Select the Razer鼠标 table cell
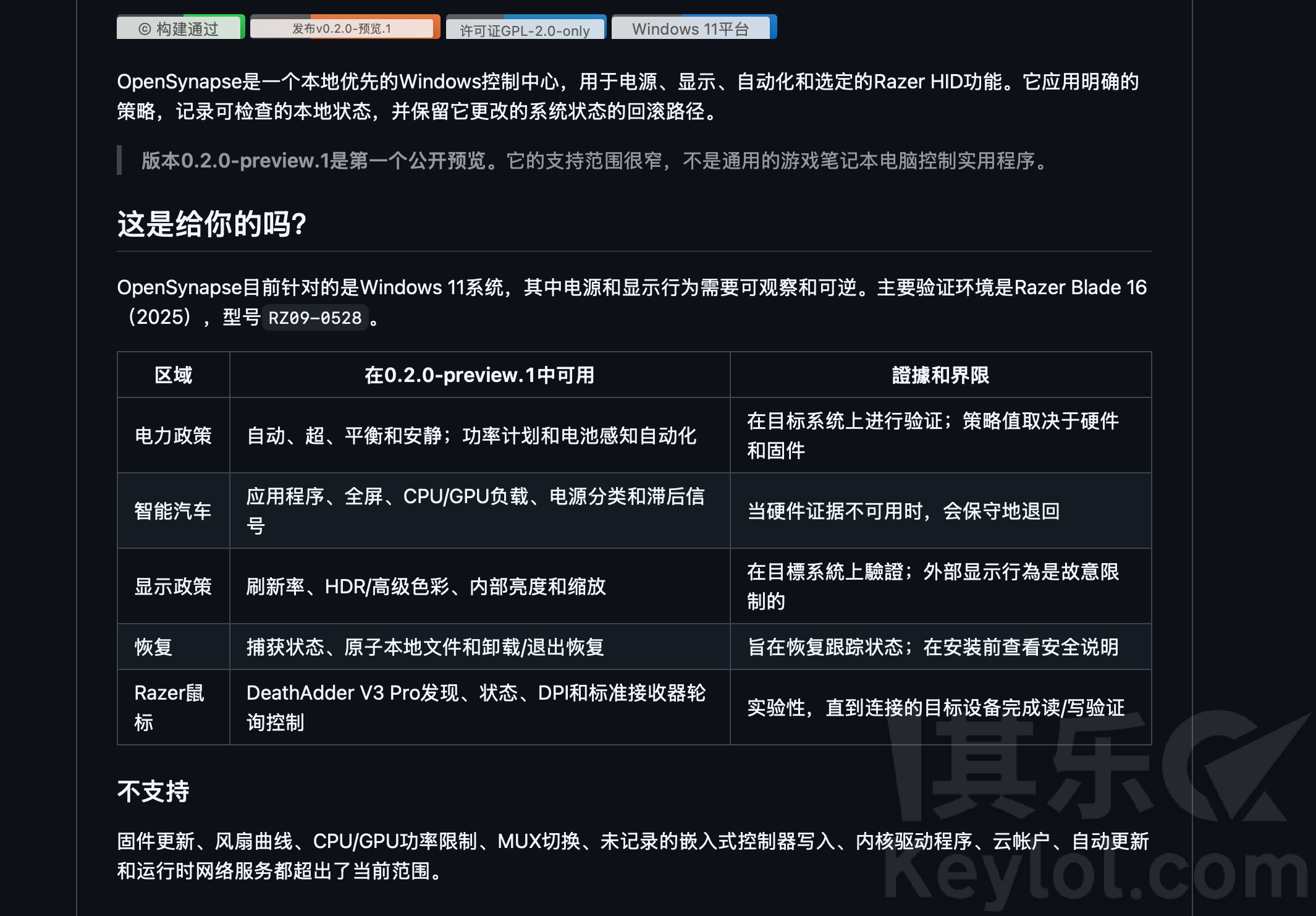Image resolution: width=1316 pixels, height=916 pixels. coord(174,708)
